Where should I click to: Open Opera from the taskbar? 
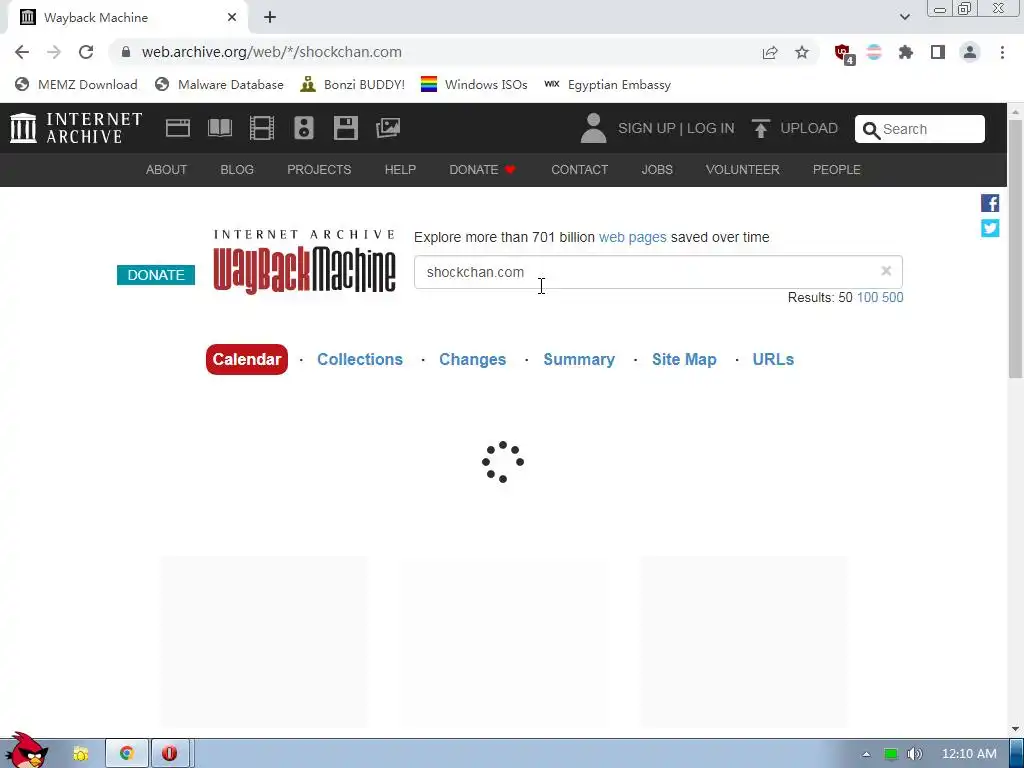point(170,754)
